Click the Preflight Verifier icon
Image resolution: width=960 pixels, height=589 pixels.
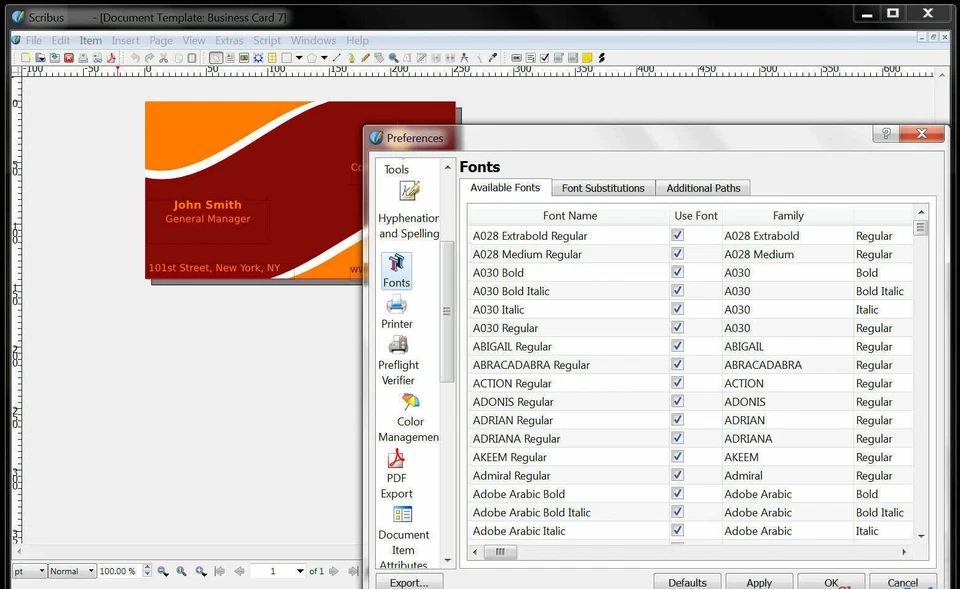click(398, 345)
